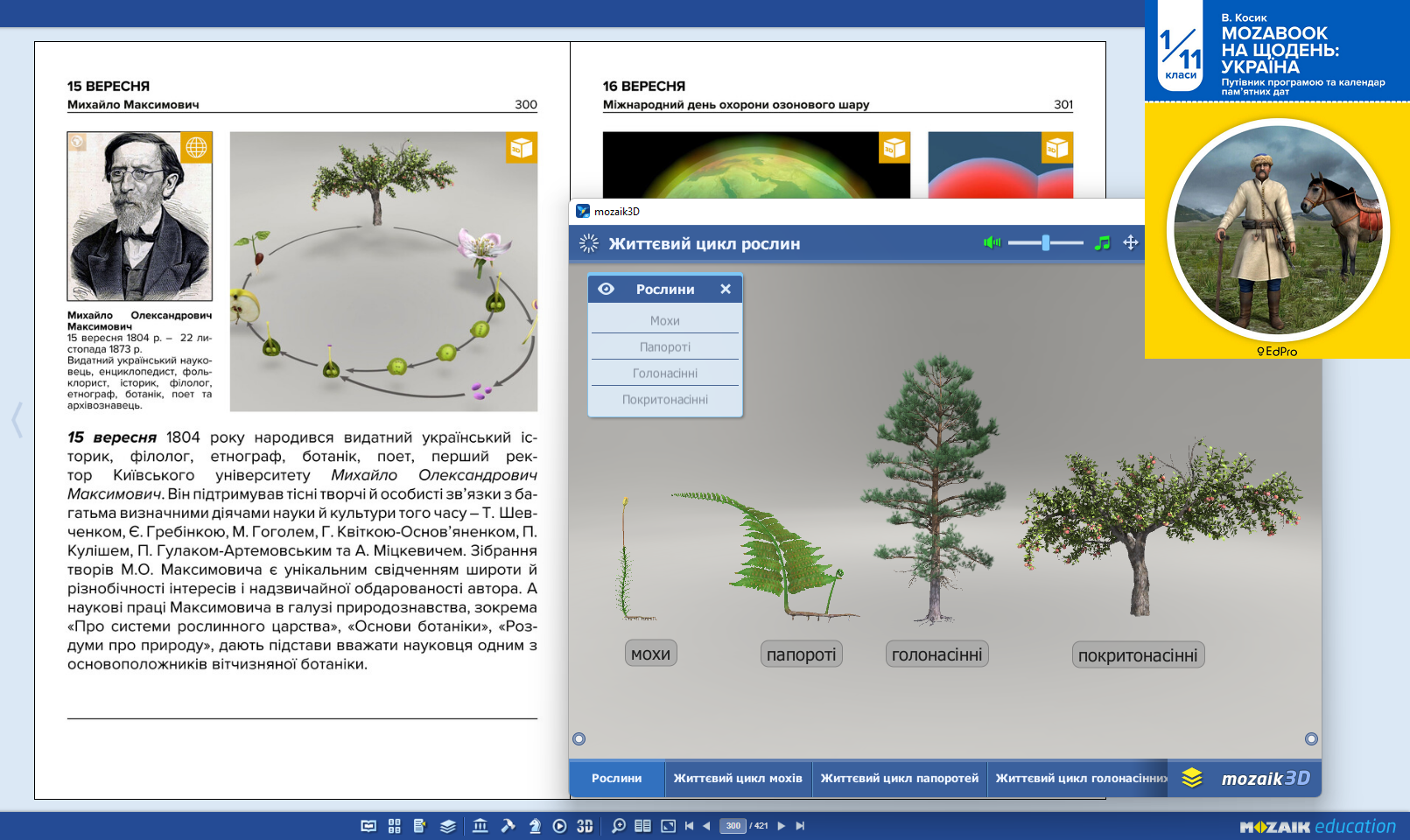1410x840 pixels.
Task: Toggle fullscreen view icon in toolbar
Action: pyautogui.click(x=668, y=826)
